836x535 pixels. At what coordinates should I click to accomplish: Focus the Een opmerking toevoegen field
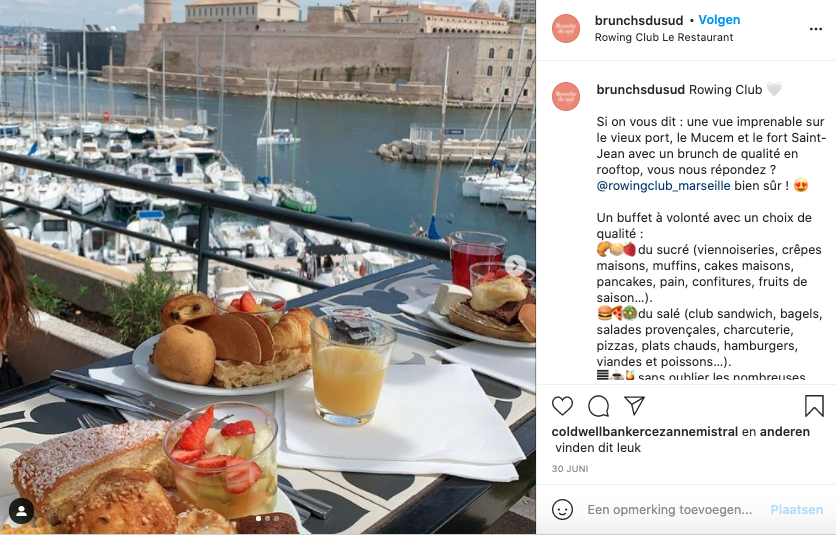coord(669,510)
